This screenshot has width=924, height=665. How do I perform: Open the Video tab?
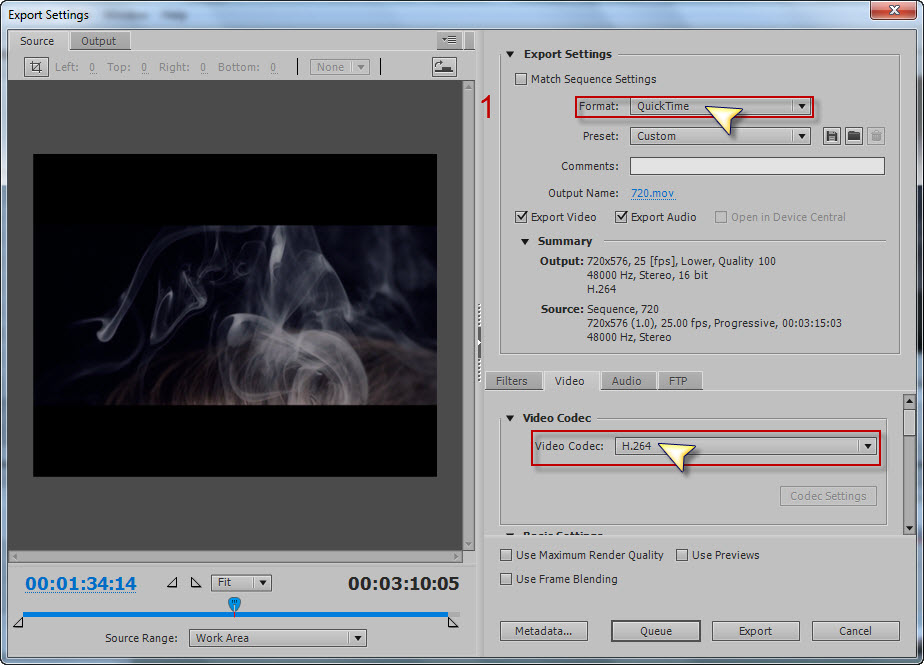(x=569, y=381)
